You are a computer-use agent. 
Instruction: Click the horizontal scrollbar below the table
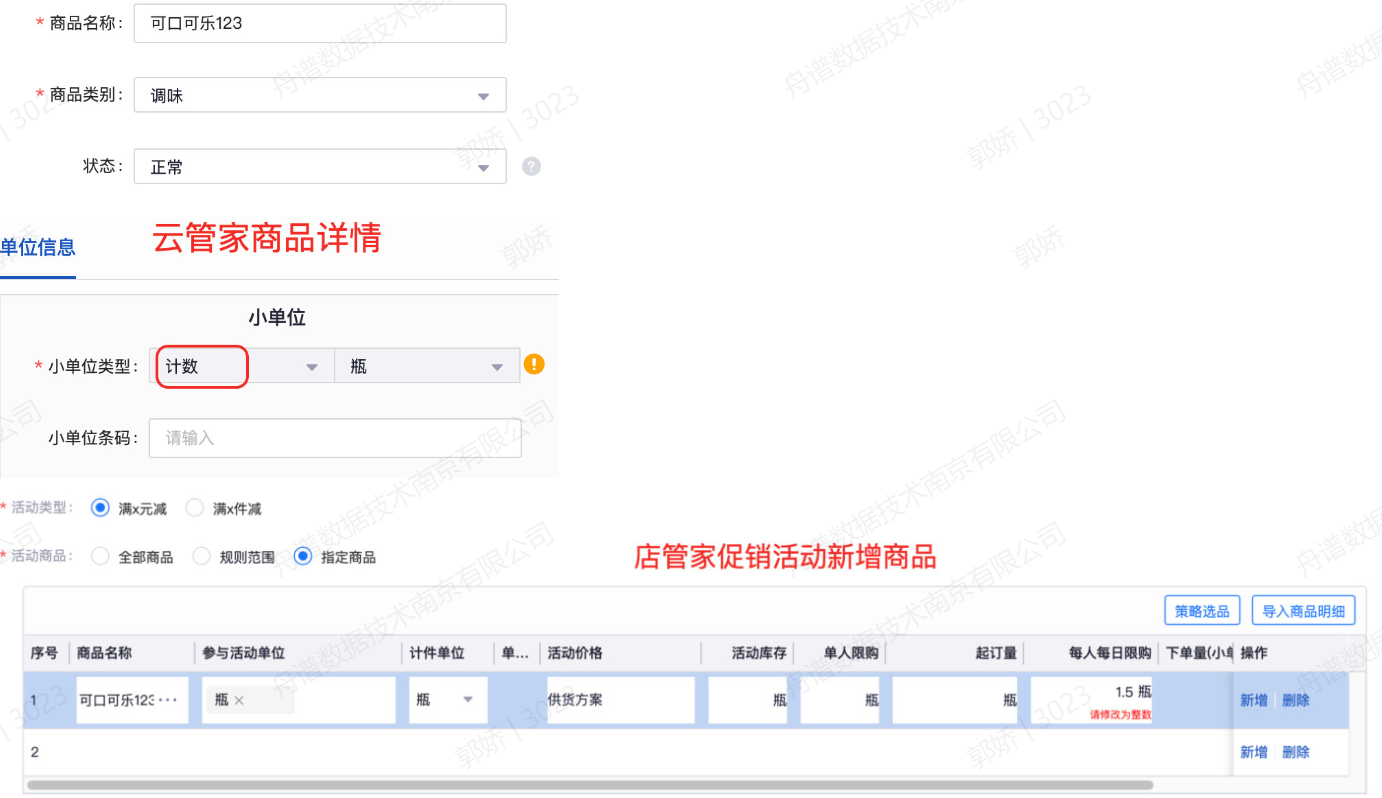(x=590, y=785)
